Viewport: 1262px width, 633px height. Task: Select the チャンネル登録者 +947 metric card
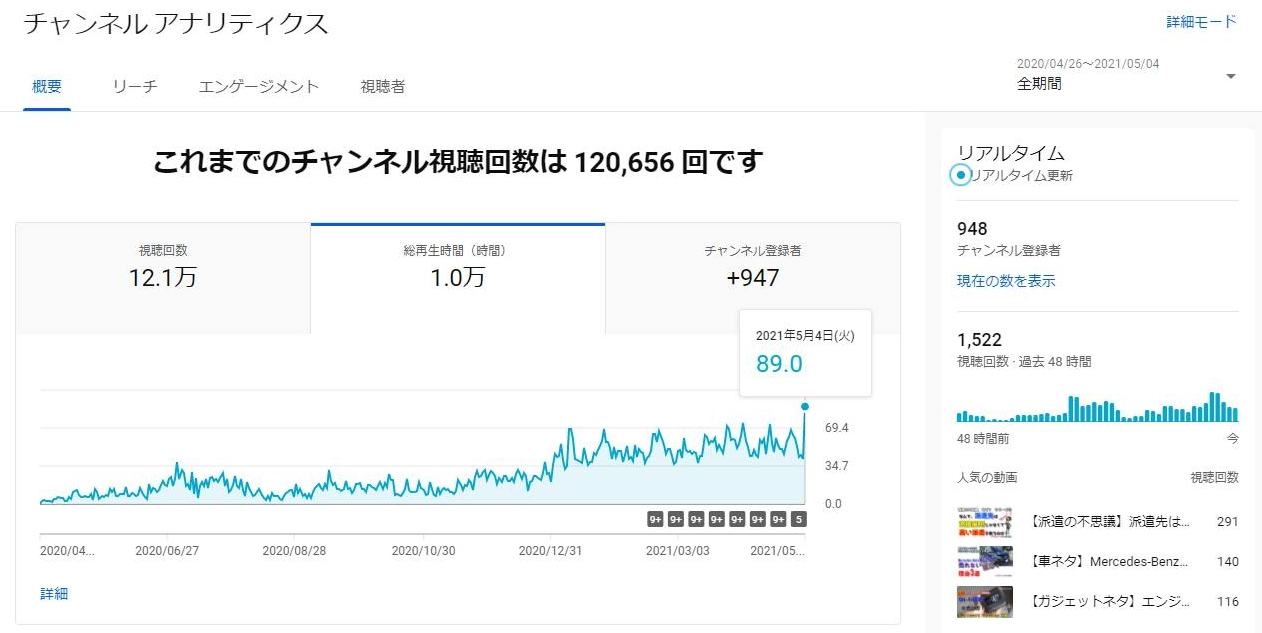(752, 267)
